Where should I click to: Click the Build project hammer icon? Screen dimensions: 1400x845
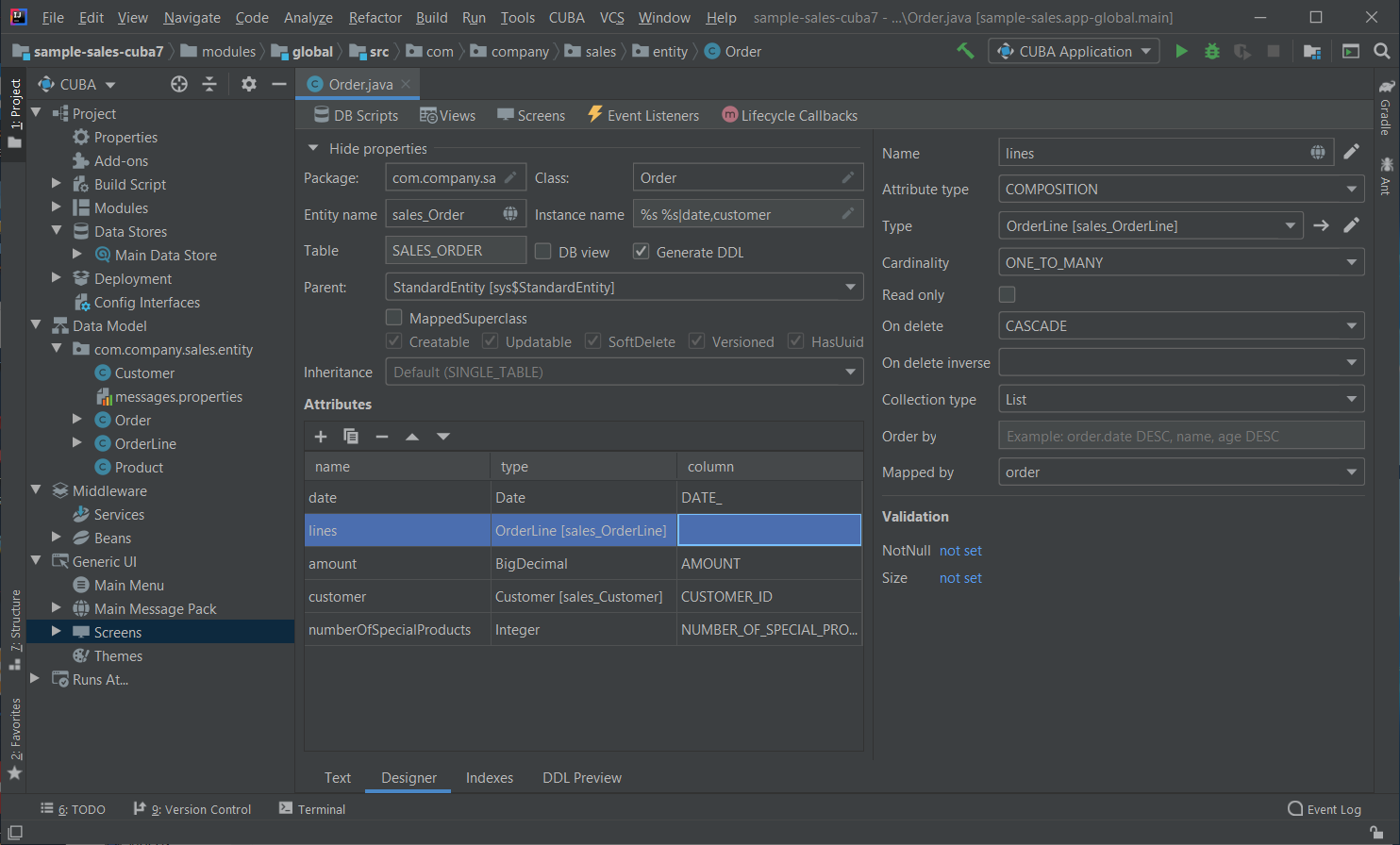click(965, 51)
